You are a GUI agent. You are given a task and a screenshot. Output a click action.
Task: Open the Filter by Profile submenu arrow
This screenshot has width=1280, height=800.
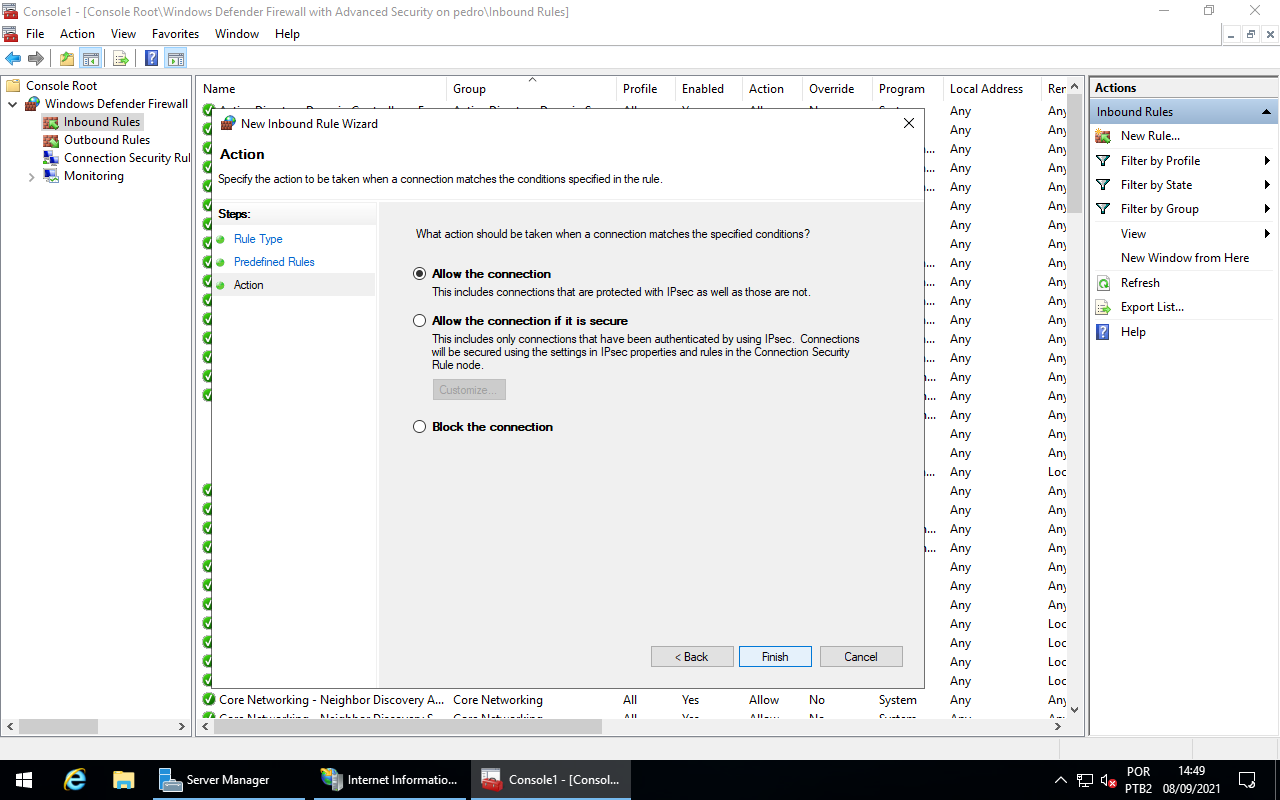pos(1267,161)
